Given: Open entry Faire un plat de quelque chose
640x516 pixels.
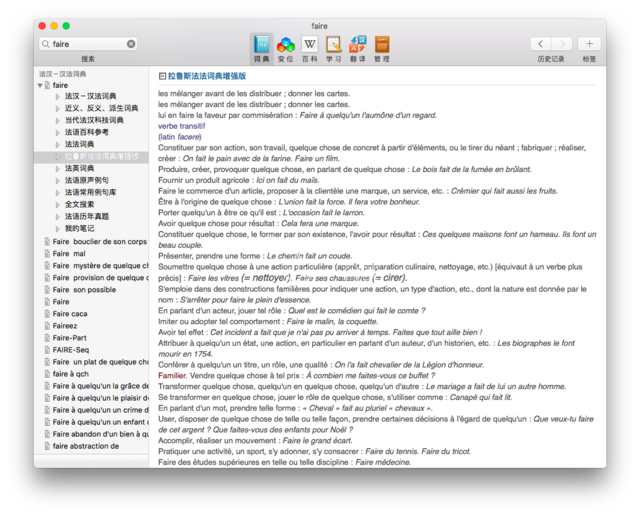Looking at the screenshot, I should coord(100,362).
